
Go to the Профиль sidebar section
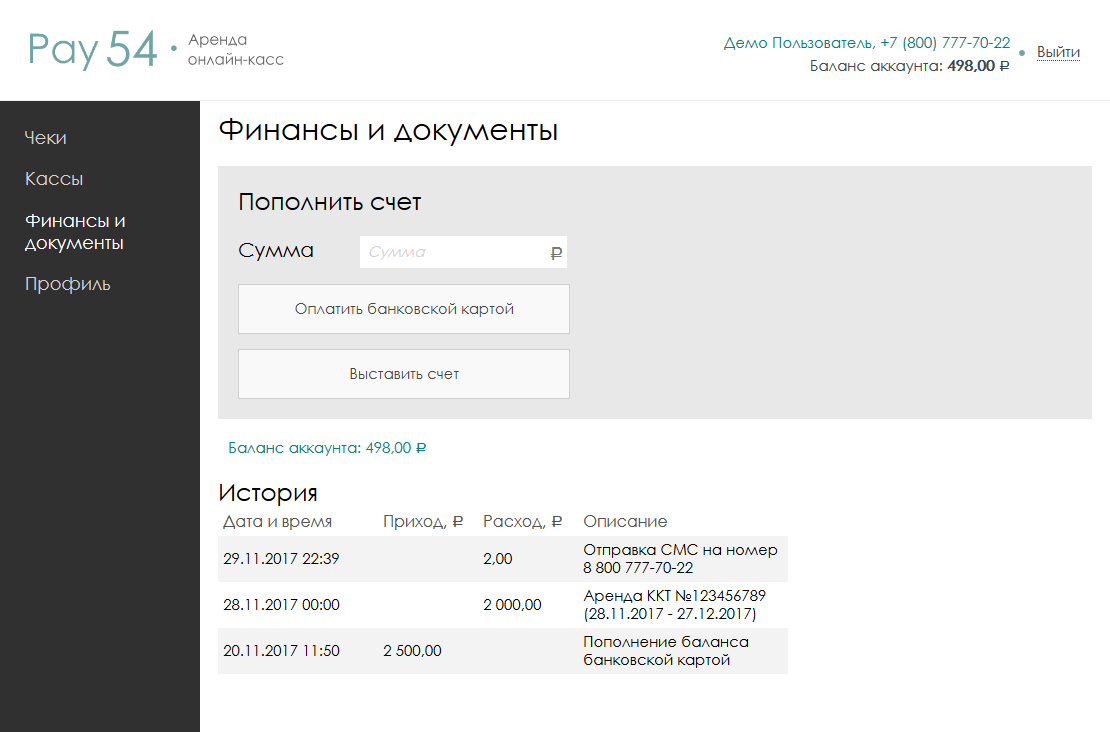tap(67, 284)
